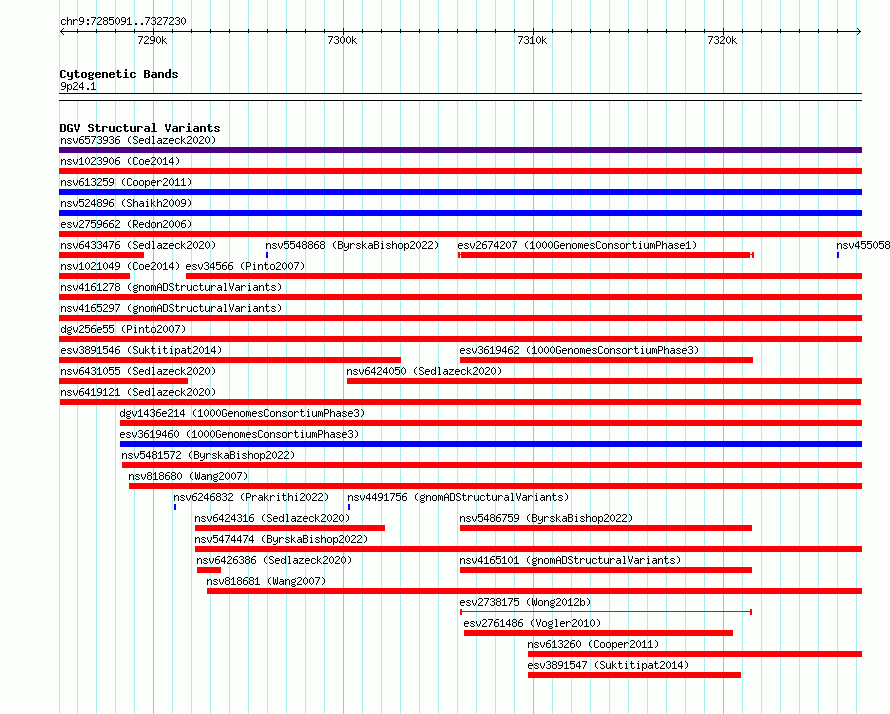This screenshot has height=714, width=890.
Task: Click the ruler's left arrowhead
Action: [62, 31]
